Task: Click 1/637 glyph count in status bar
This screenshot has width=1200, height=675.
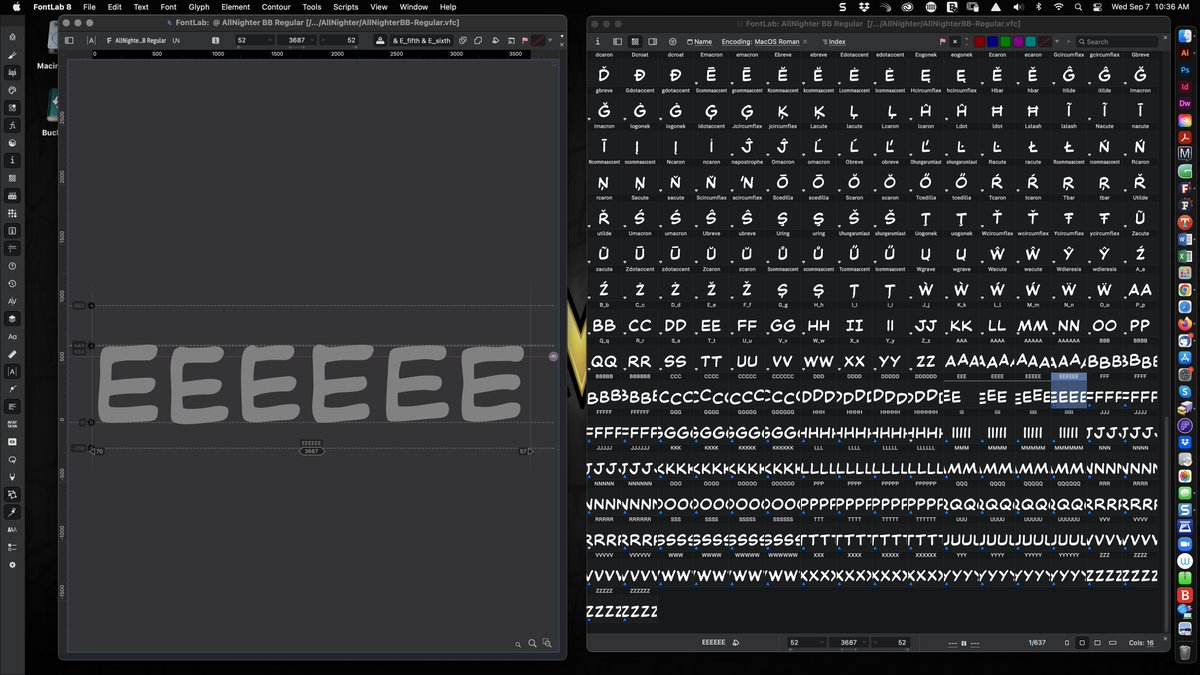Action: coord(1038,642)
